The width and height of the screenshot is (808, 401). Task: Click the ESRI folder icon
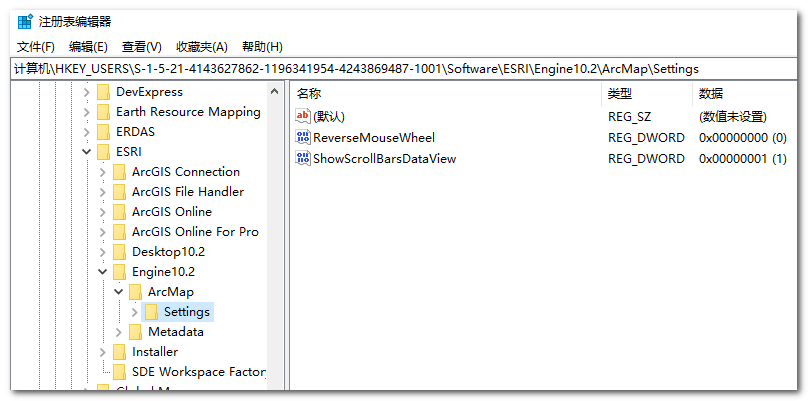coord(104,152)
